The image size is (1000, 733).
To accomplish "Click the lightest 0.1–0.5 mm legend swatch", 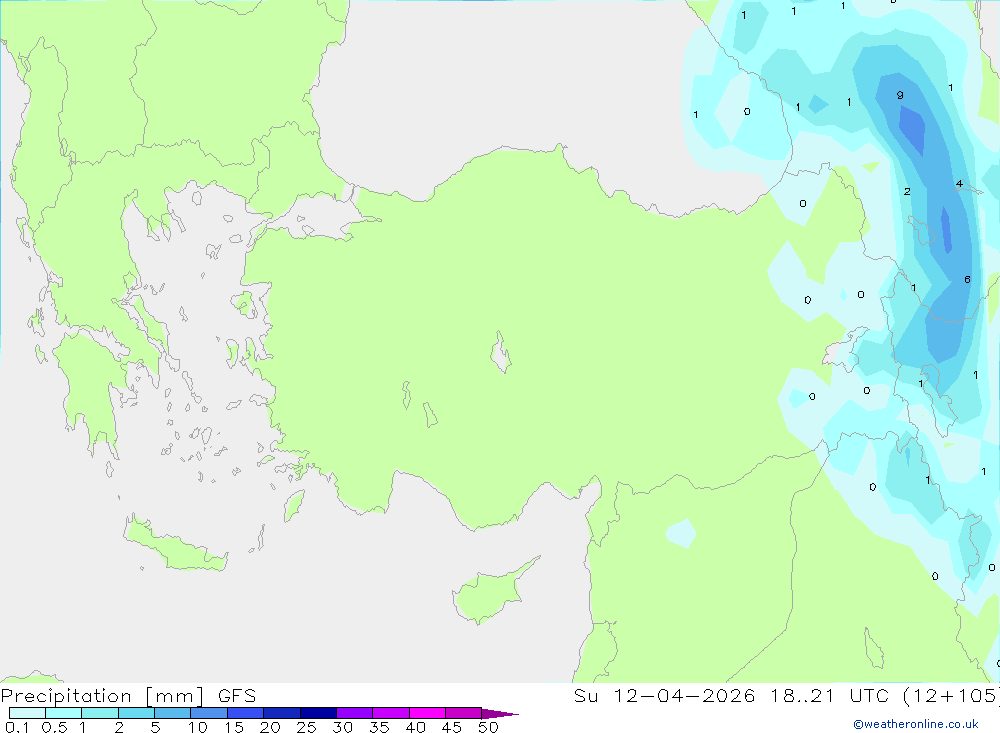I will point(27,713).
